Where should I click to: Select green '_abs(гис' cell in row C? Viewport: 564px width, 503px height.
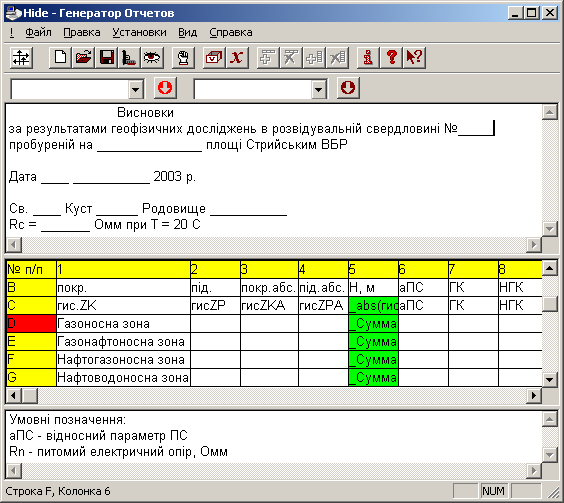(373, 305)
